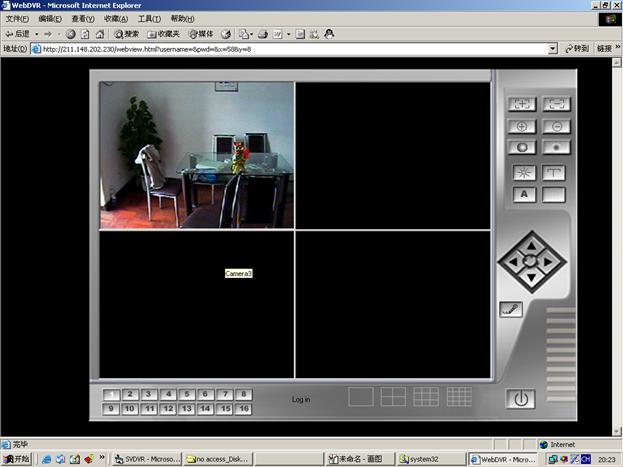Image resolution: width=623 pixels, height=467 pixels.
Task: Click the 搜索 search toolbar button
Action: pyautogui.click(x=126, y=34)
